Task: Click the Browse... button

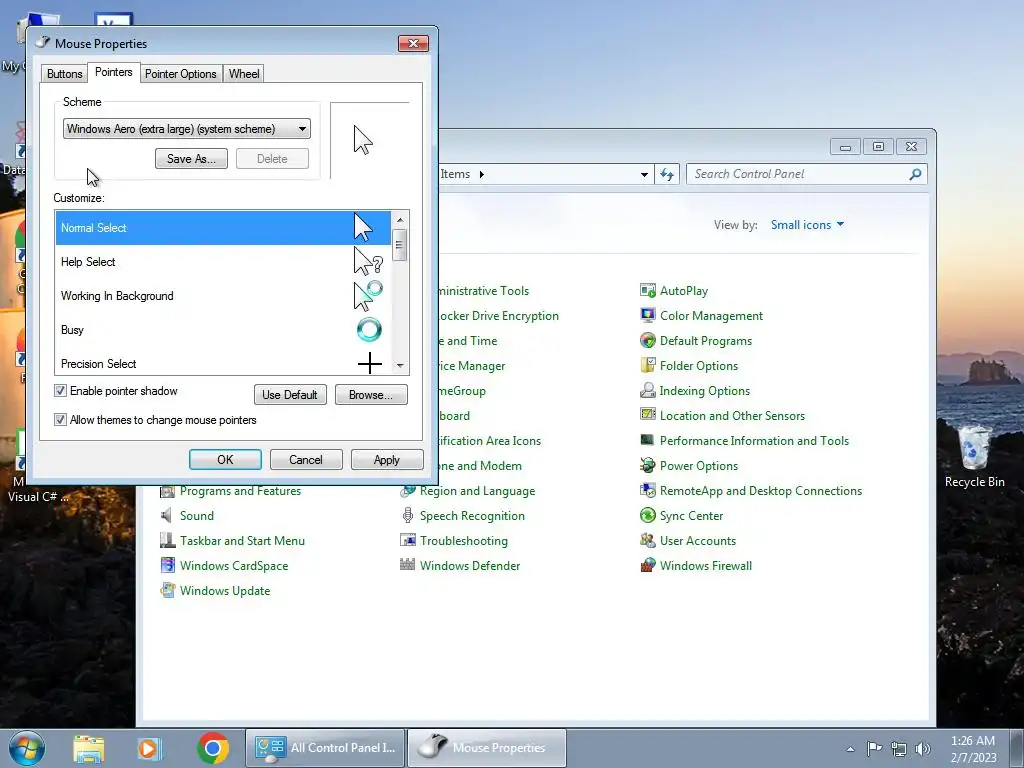Action: 371,394
